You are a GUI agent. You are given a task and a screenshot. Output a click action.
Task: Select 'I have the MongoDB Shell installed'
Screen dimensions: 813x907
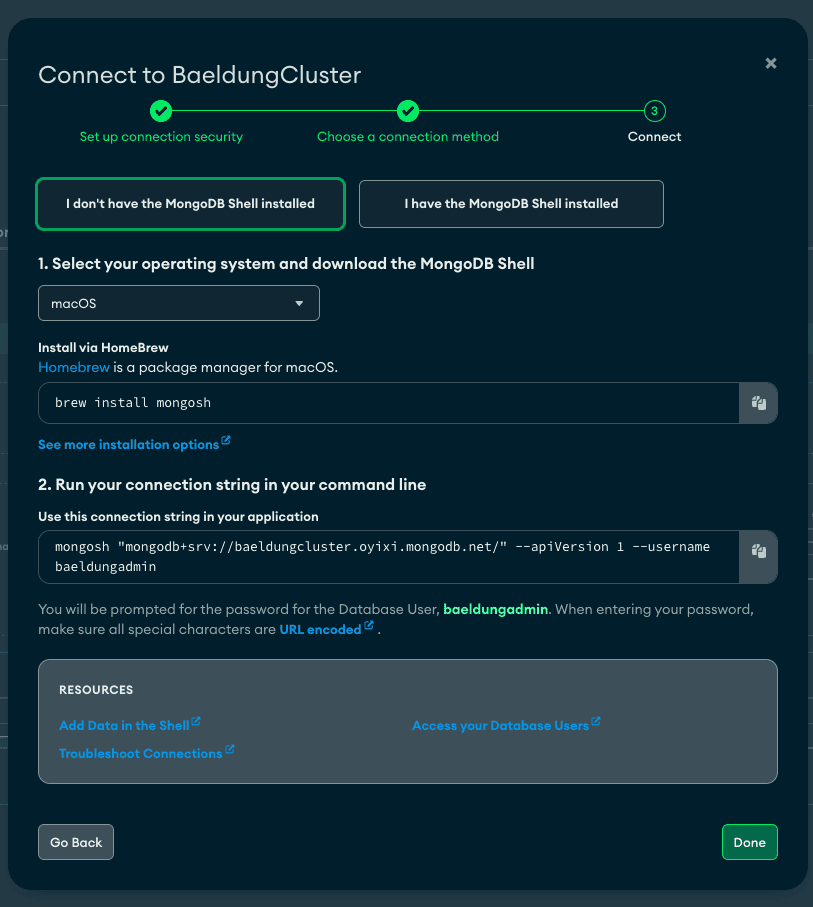pos(511,204)
